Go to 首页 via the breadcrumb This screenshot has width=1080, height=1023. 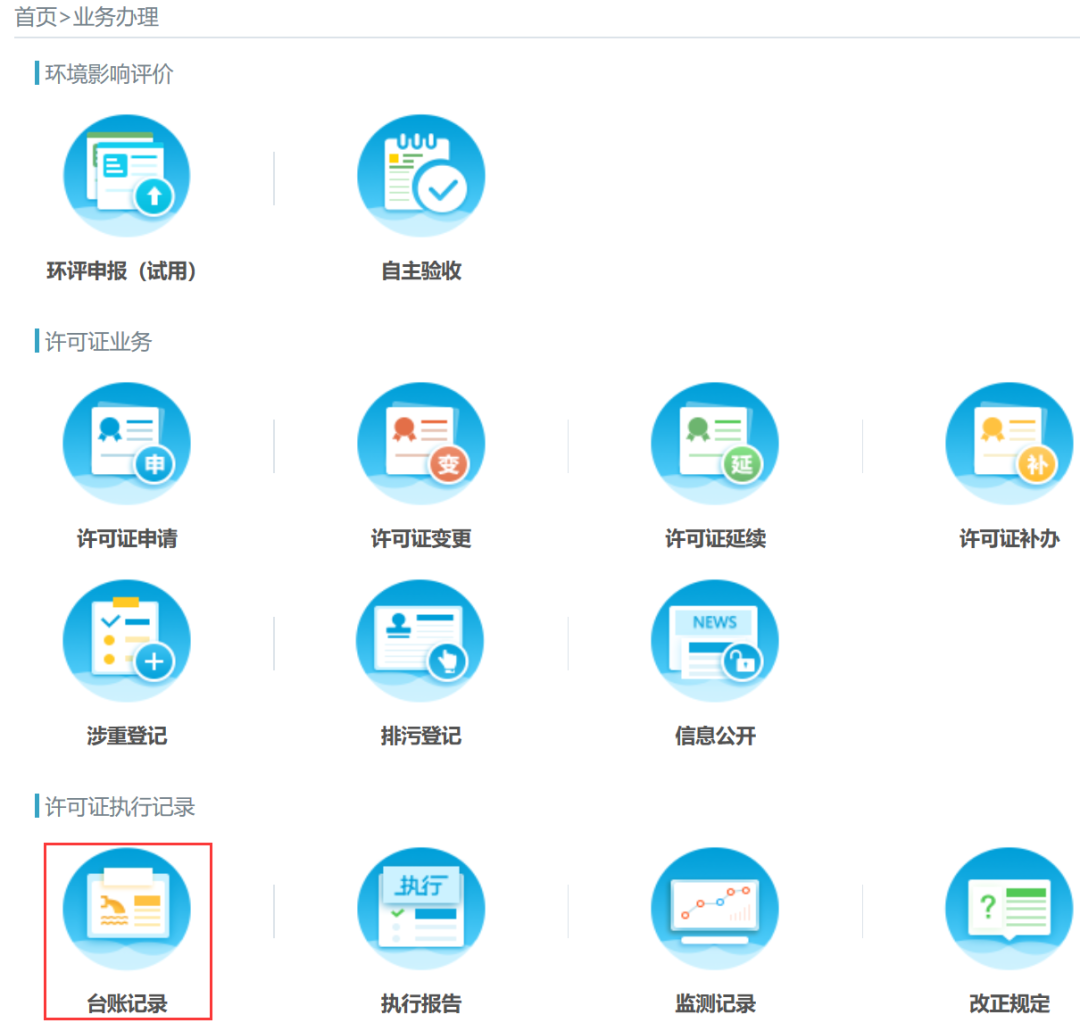31,16
